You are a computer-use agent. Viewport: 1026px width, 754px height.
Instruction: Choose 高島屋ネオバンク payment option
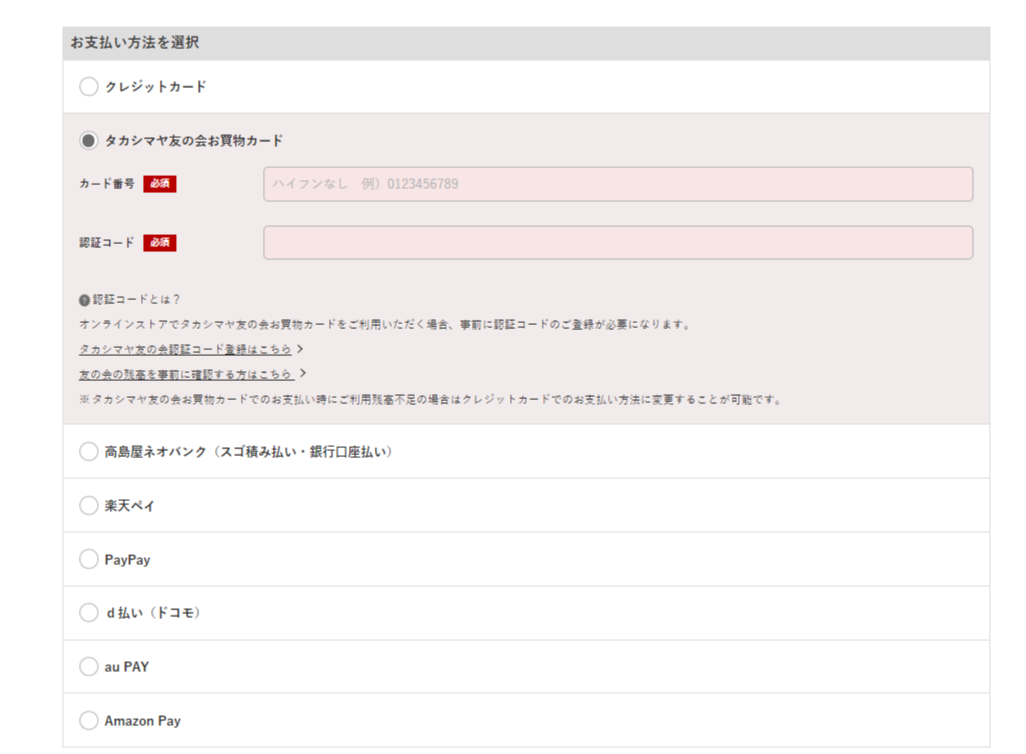click(88, 452)
